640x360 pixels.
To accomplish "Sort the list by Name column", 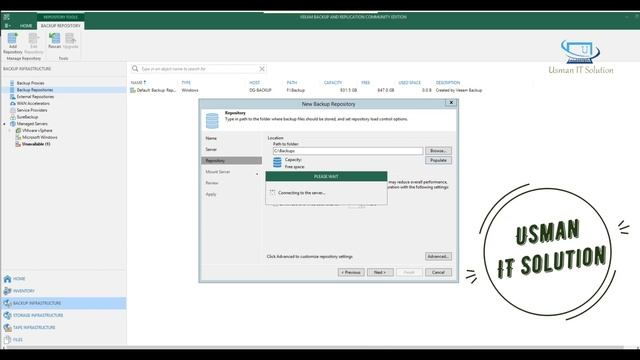I will (x=138, y=82).
